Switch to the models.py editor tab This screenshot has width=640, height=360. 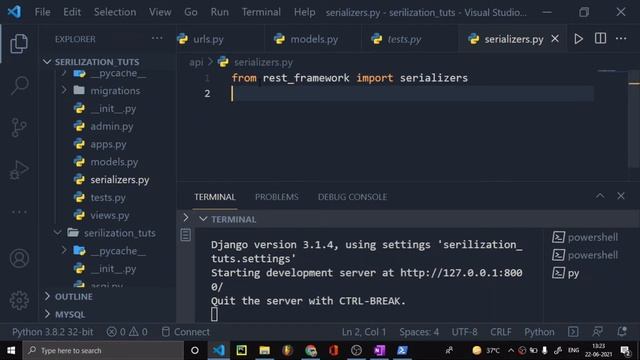314,39
